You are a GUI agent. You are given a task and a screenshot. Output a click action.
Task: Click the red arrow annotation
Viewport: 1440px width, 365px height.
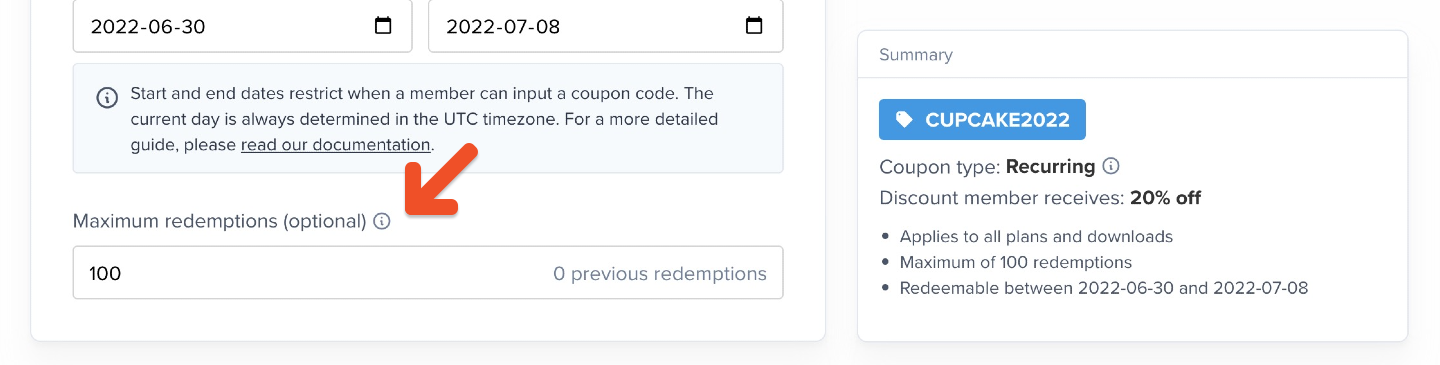point(441,179)
